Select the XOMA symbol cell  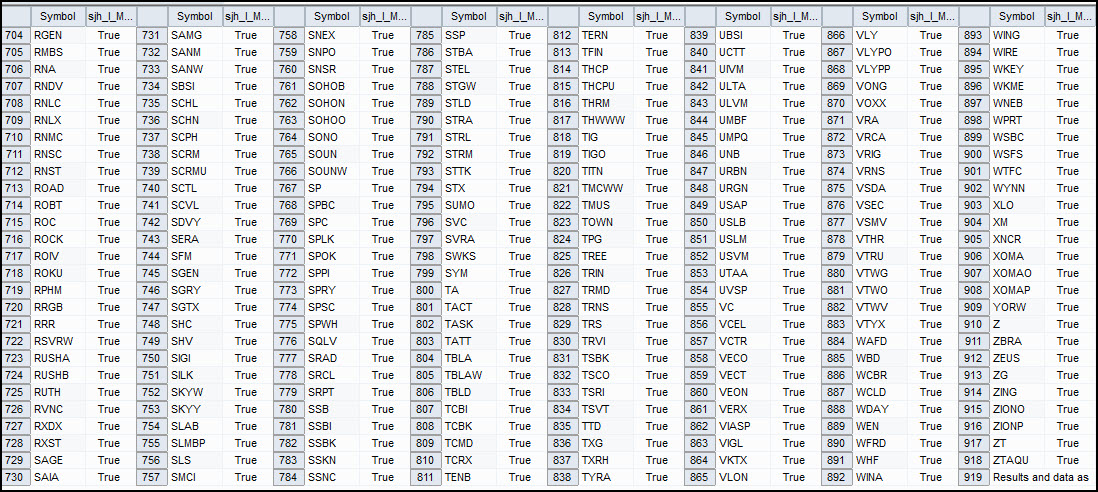point(1017,256)
